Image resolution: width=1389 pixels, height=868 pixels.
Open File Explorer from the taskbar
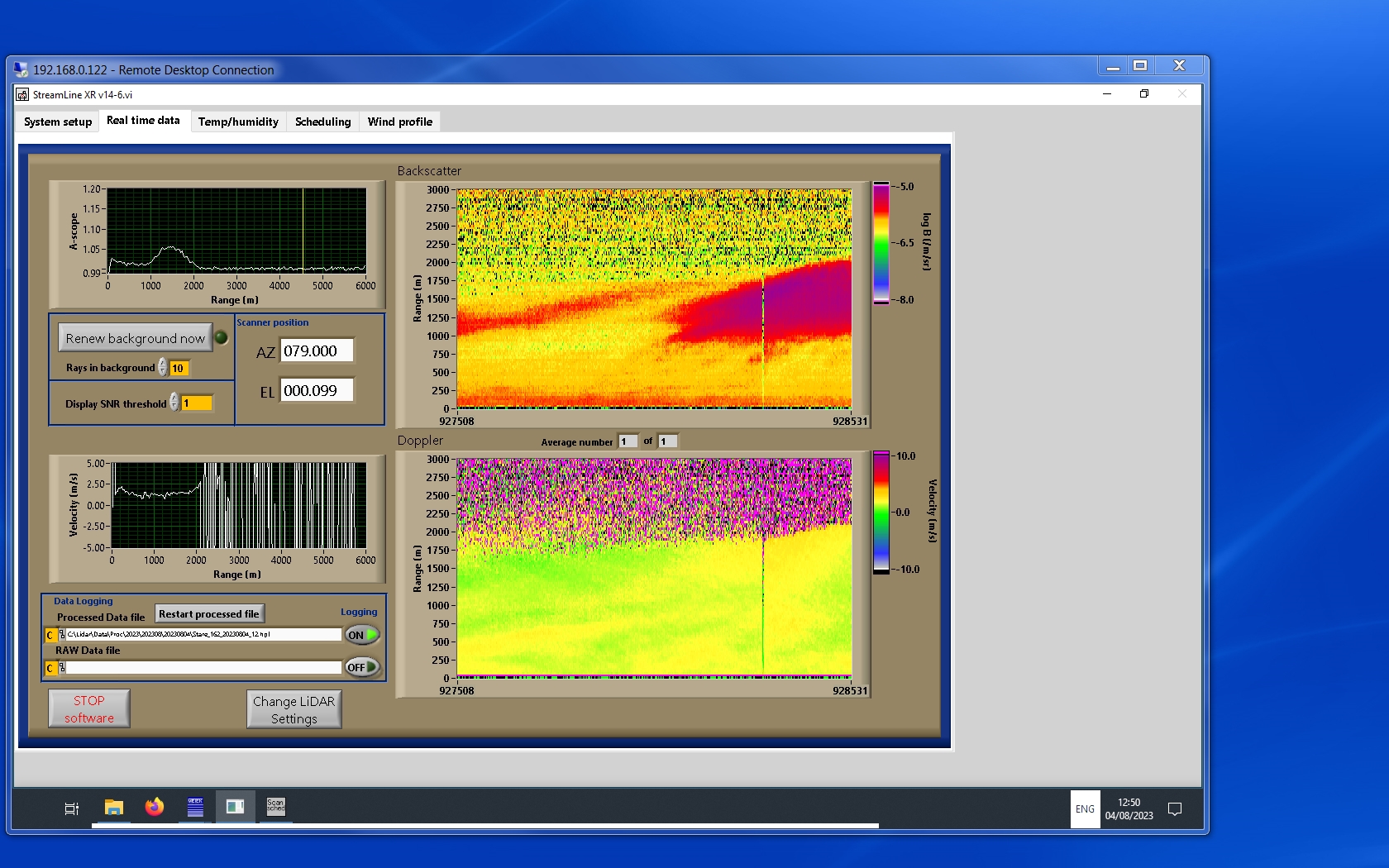(x=114, y=808)
